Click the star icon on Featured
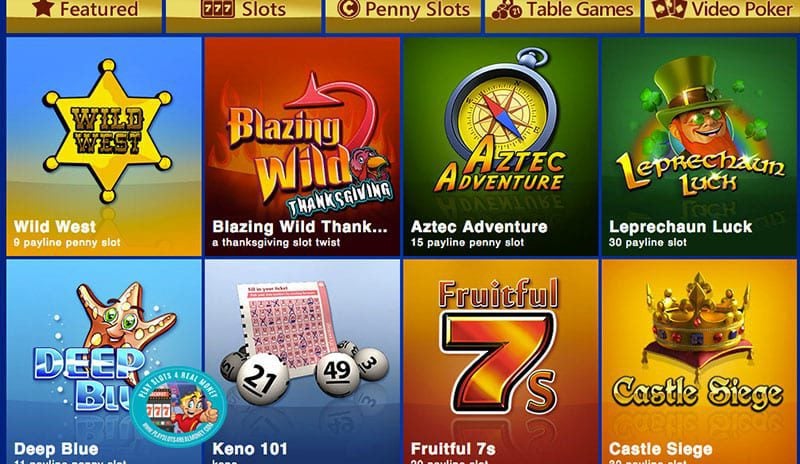The width and height of the screenshot is (800, 464). click(x=43, y=8)
